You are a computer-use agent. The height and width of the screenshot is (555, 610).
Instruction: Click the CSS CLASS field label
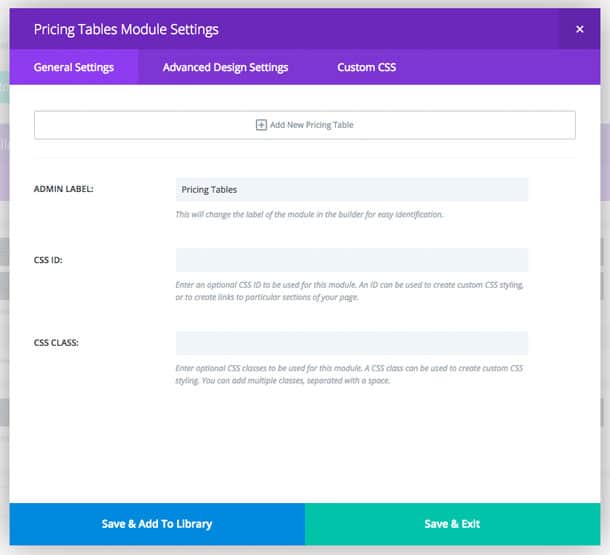(56, 343)
